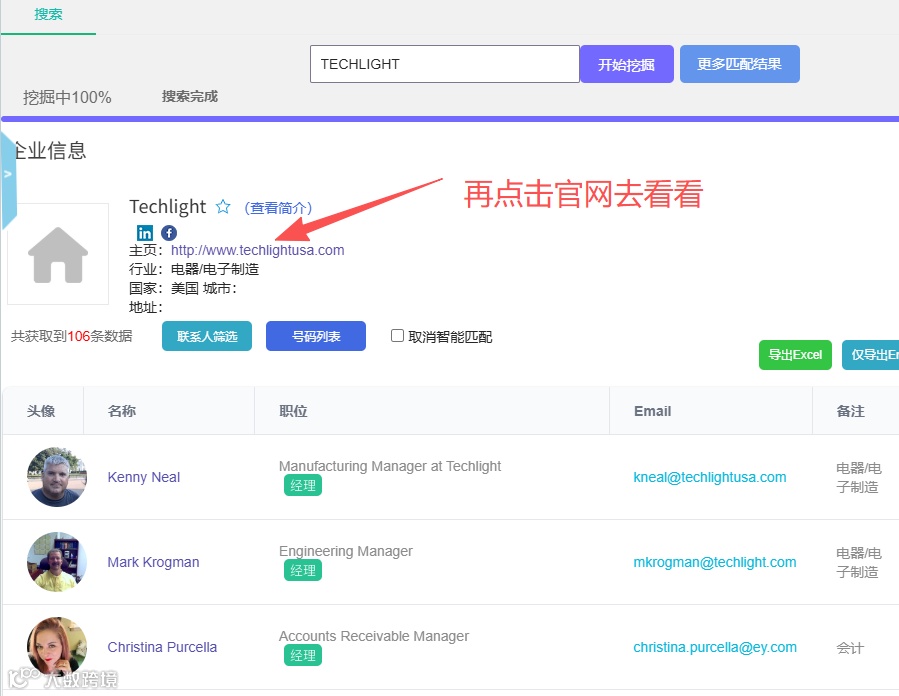Click 经理 tag under Accounts Receivable Manager
The width and height of the screenshot is (899, 696).
(303, 655)
